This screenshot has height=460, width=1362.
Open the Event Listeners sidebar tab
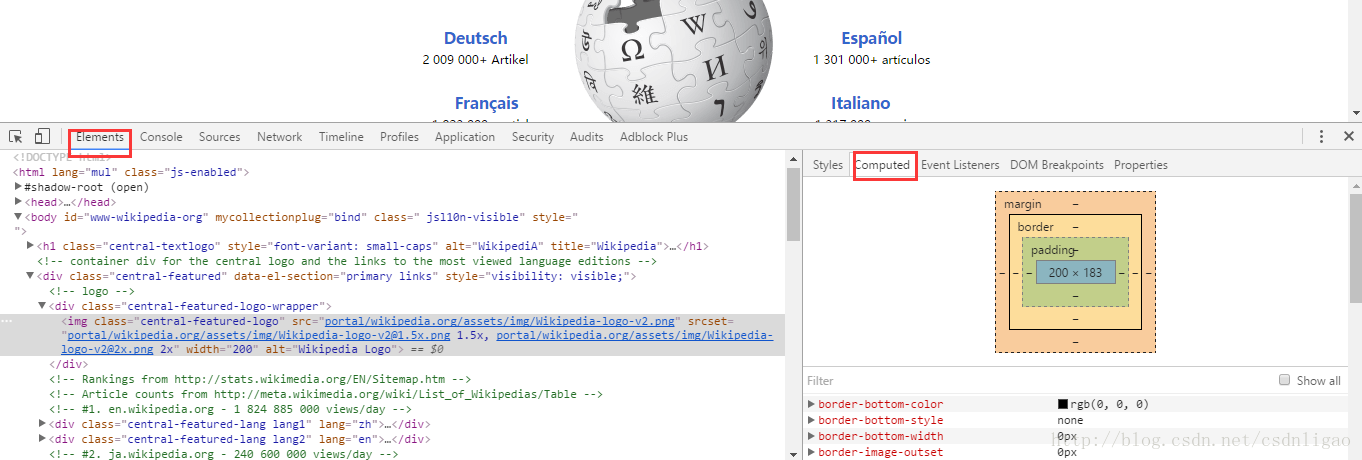click(x=960, y=165)
